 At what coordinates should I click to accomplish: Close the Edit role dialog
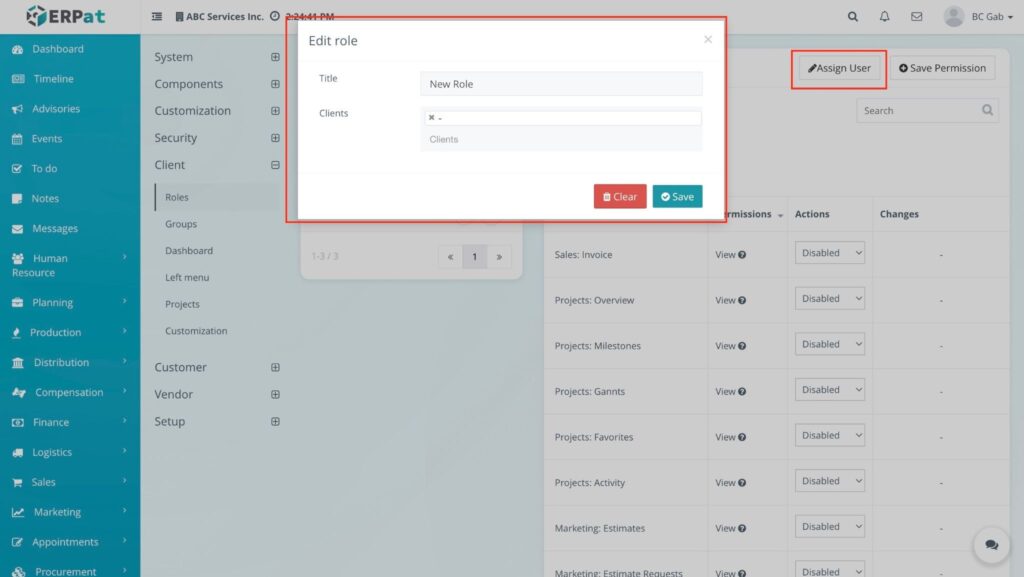[708, 40]
